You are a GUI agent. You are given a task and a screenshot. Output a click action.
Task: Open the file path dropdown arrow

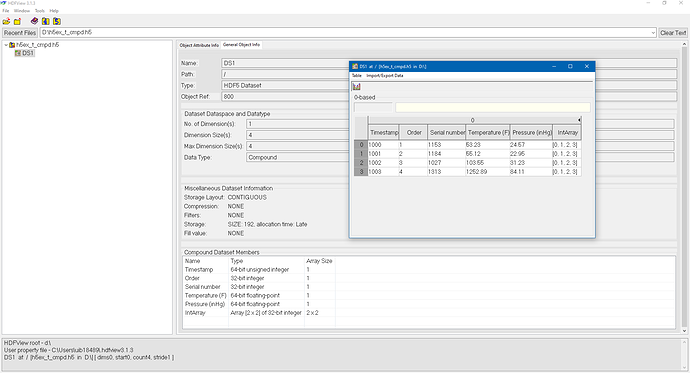pyautogui.click(x=653, y=33)
